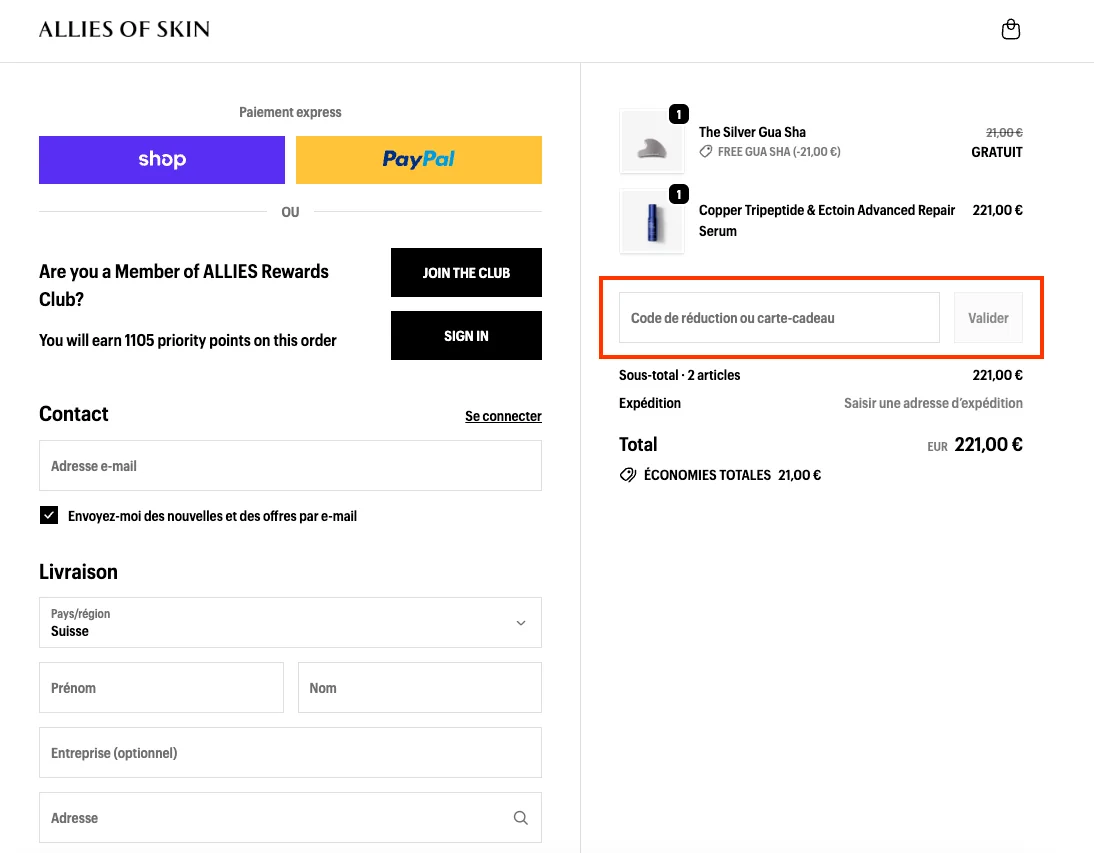
Task: Focus the Entreprise (optionnel) field
Action: click(290, 753)
